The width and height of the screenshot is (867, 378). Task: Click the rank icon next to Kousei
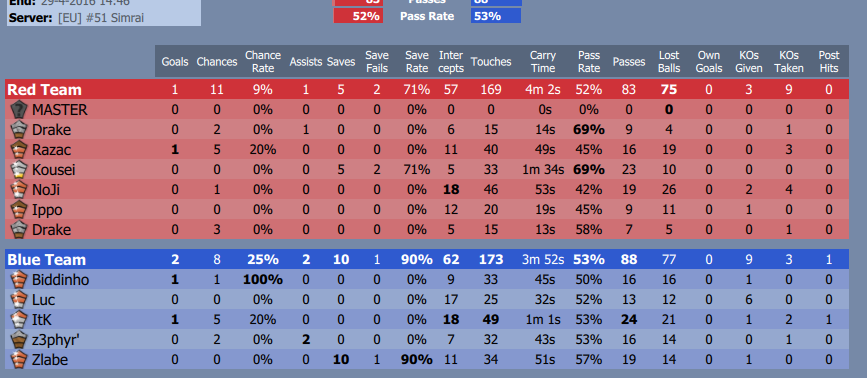[19, 169]
